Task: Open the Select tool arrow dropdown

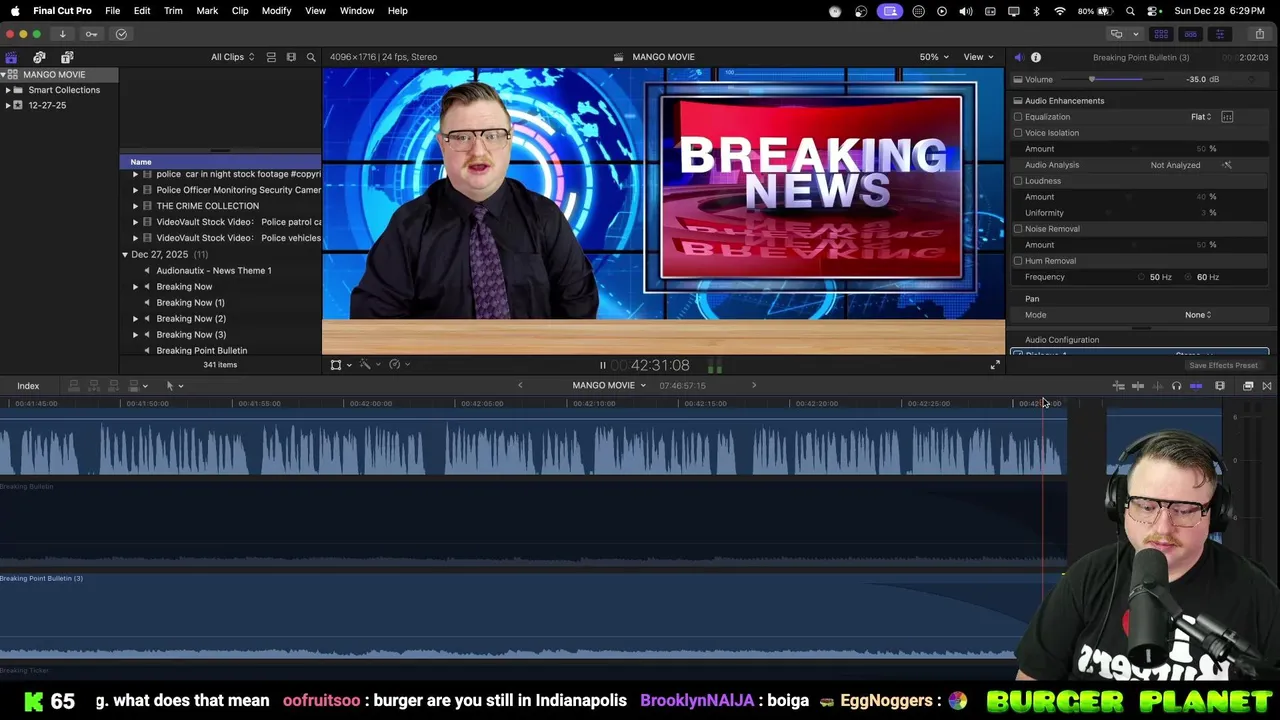Action: point(174,386)
